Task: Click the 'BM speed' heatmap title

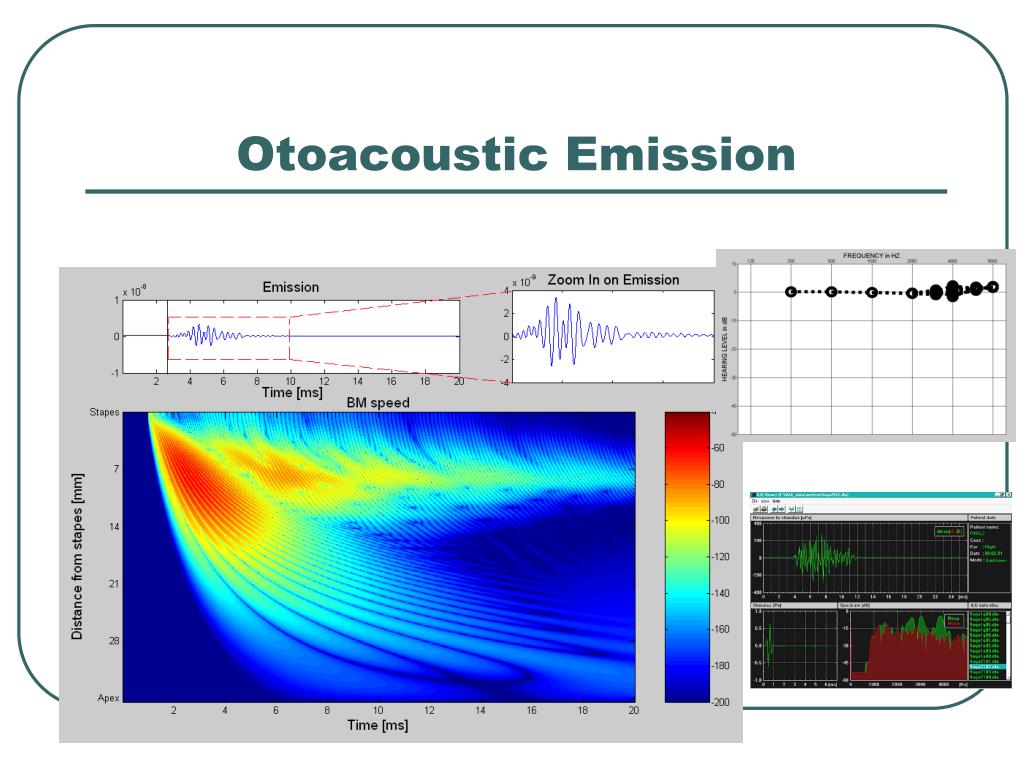Action: pyautogui.click(x=377, y=402)
